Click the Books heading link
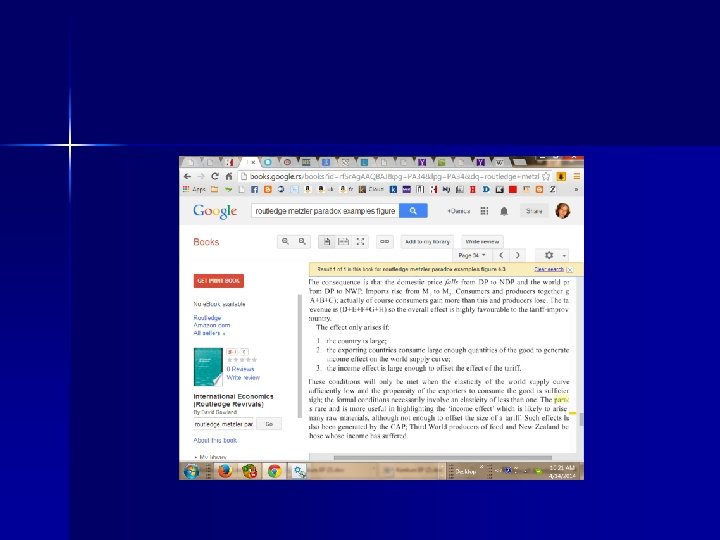 (x=206, y=242)
